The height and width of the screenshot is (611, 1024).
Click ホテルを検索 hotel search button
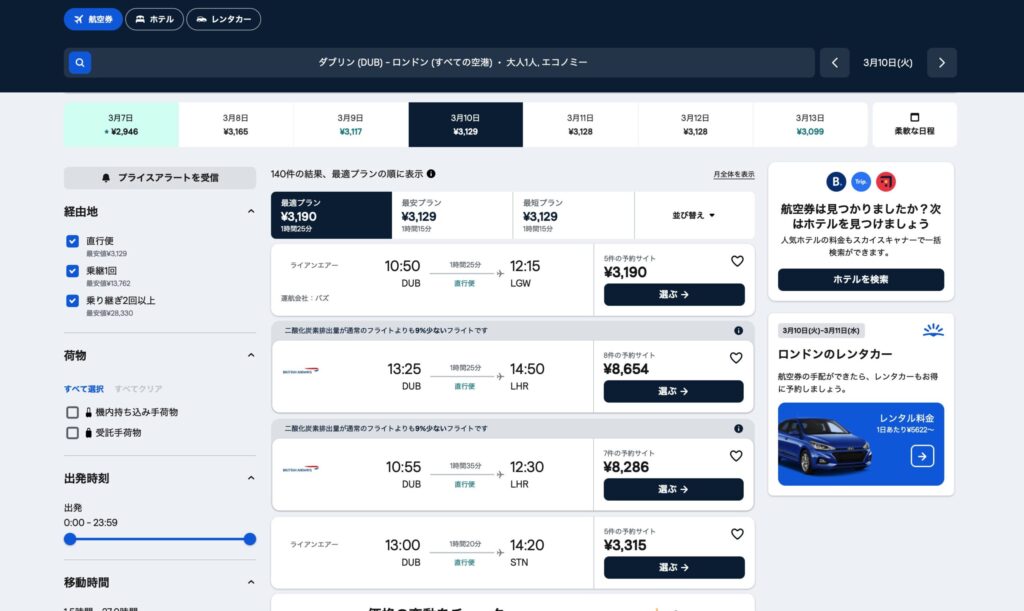pos(860,280)
